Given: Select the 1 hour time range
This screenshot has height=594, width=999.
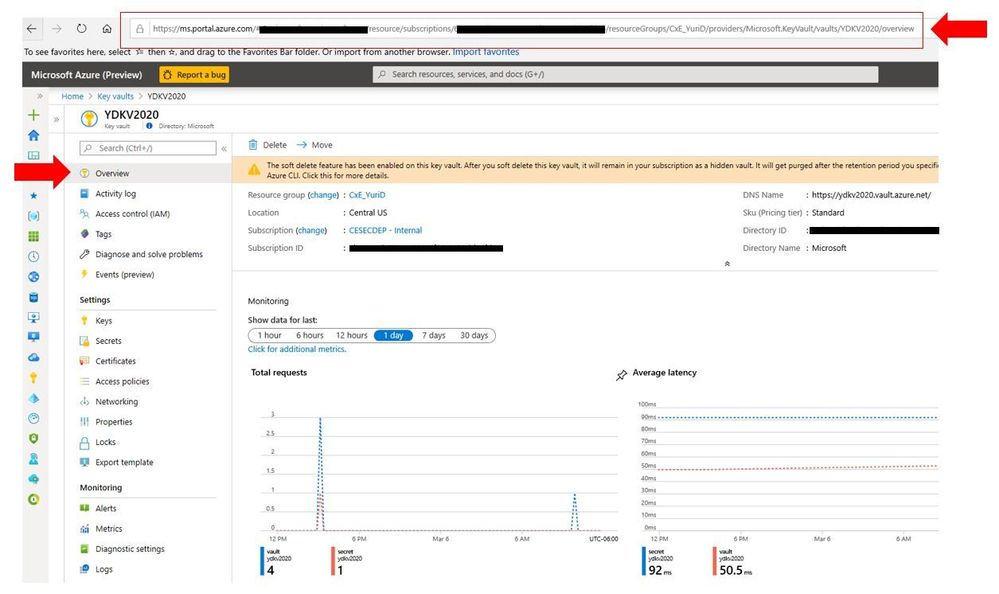Looking at the screenshot, I should tap(269, 335).
